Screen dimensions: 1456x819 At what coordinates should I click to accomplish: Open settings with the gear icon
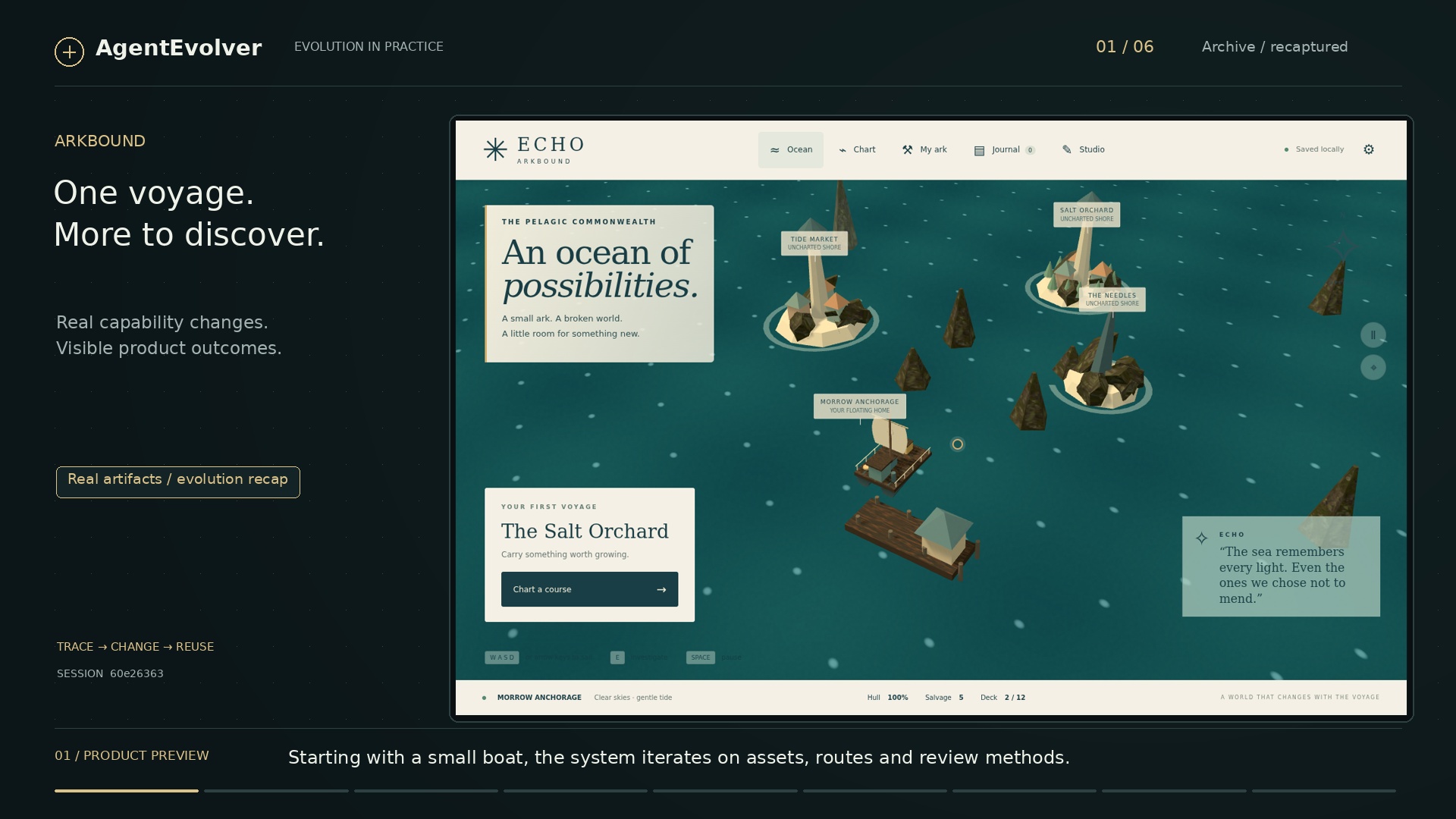click(x=1369, y=149)
